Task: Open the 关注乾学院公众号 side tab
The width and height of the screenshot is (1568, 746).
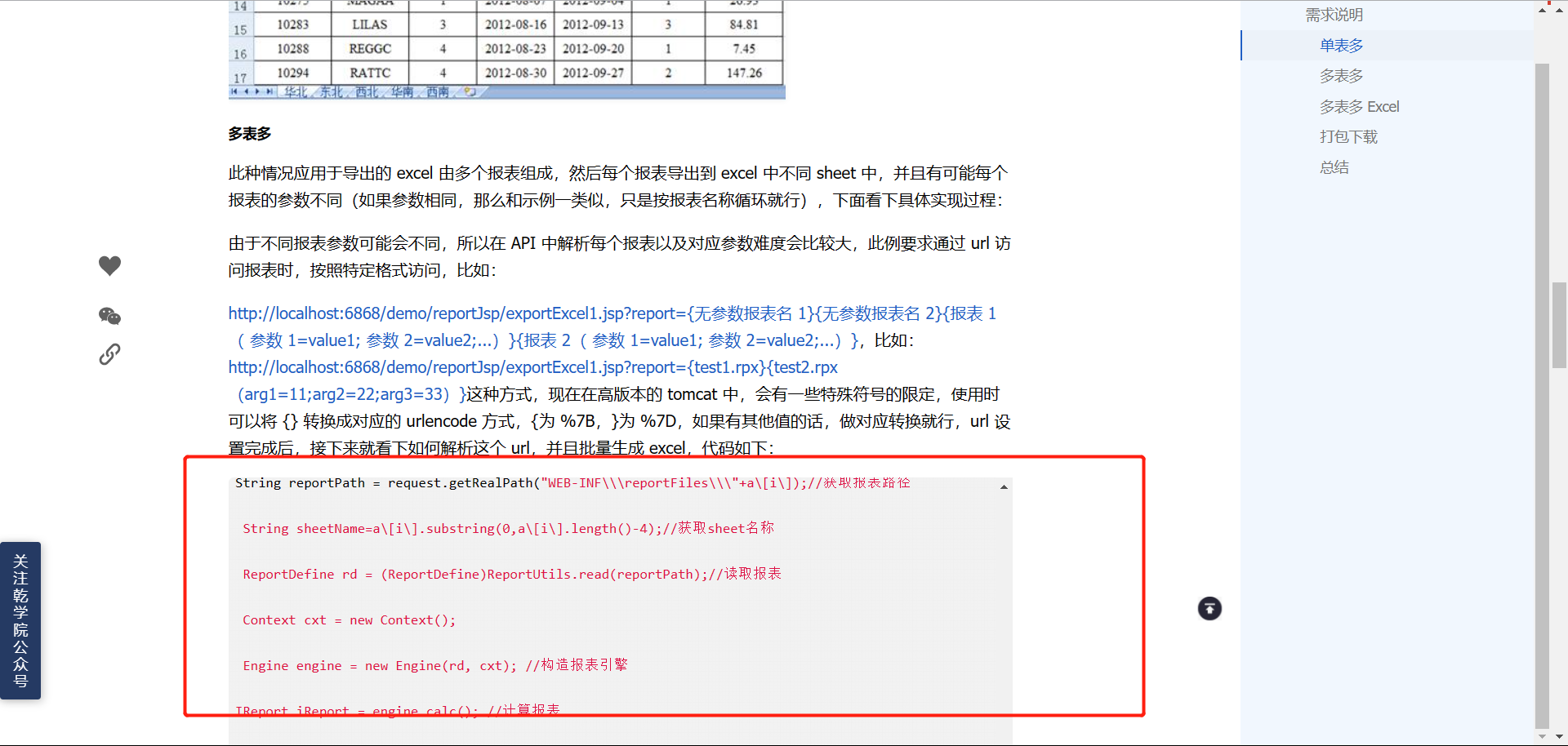Action: click(x=20, y=620)
